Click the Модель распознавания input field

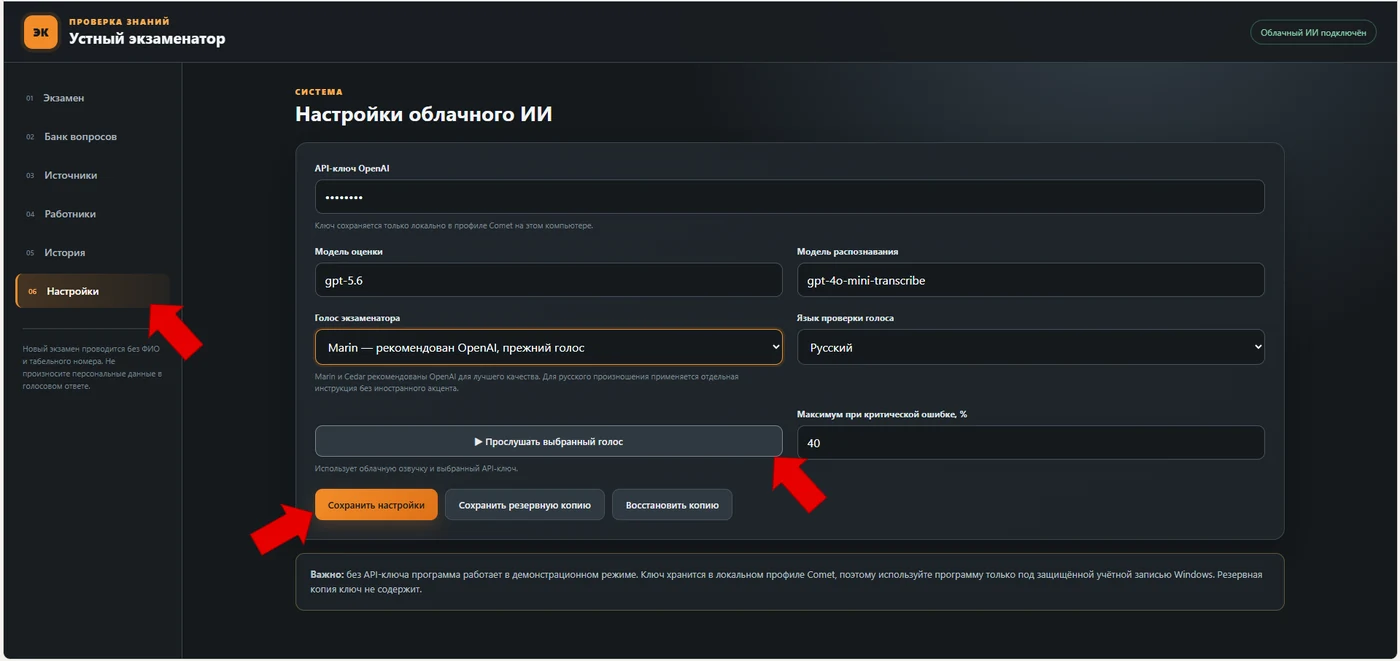click(x=1030, y=280)
